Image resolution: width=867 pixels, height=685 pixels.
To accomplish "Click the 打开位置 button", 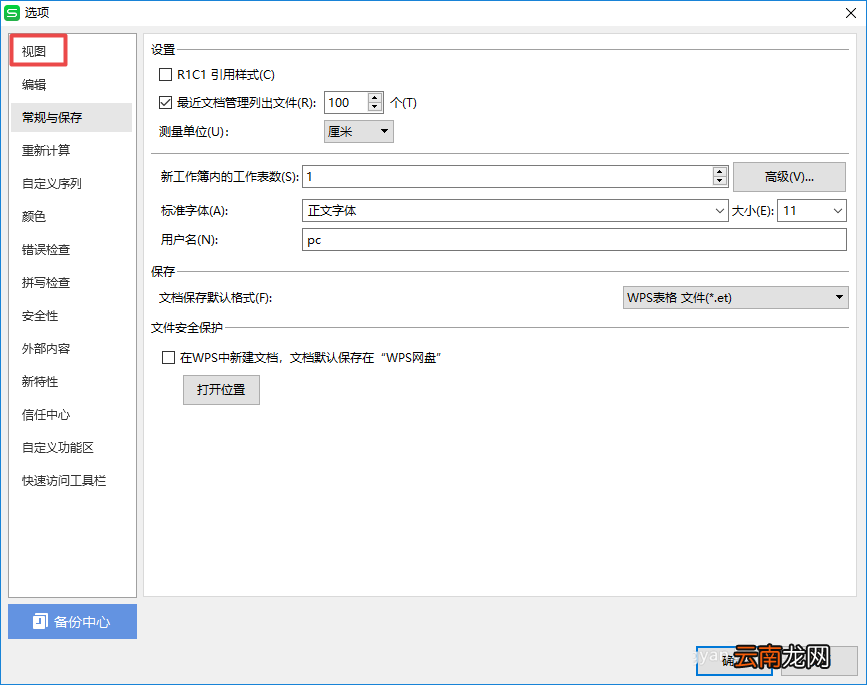I will pyautogui.click(x=221, y=390).
